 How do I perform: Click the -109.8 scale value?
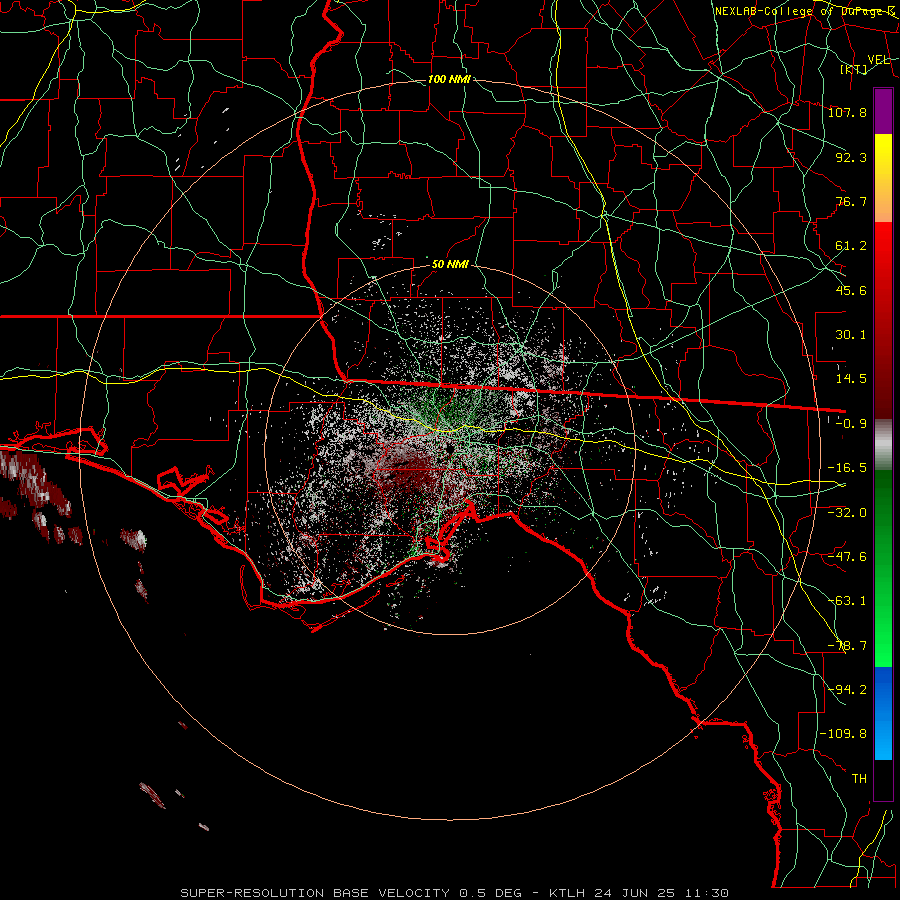pos(843,734)
